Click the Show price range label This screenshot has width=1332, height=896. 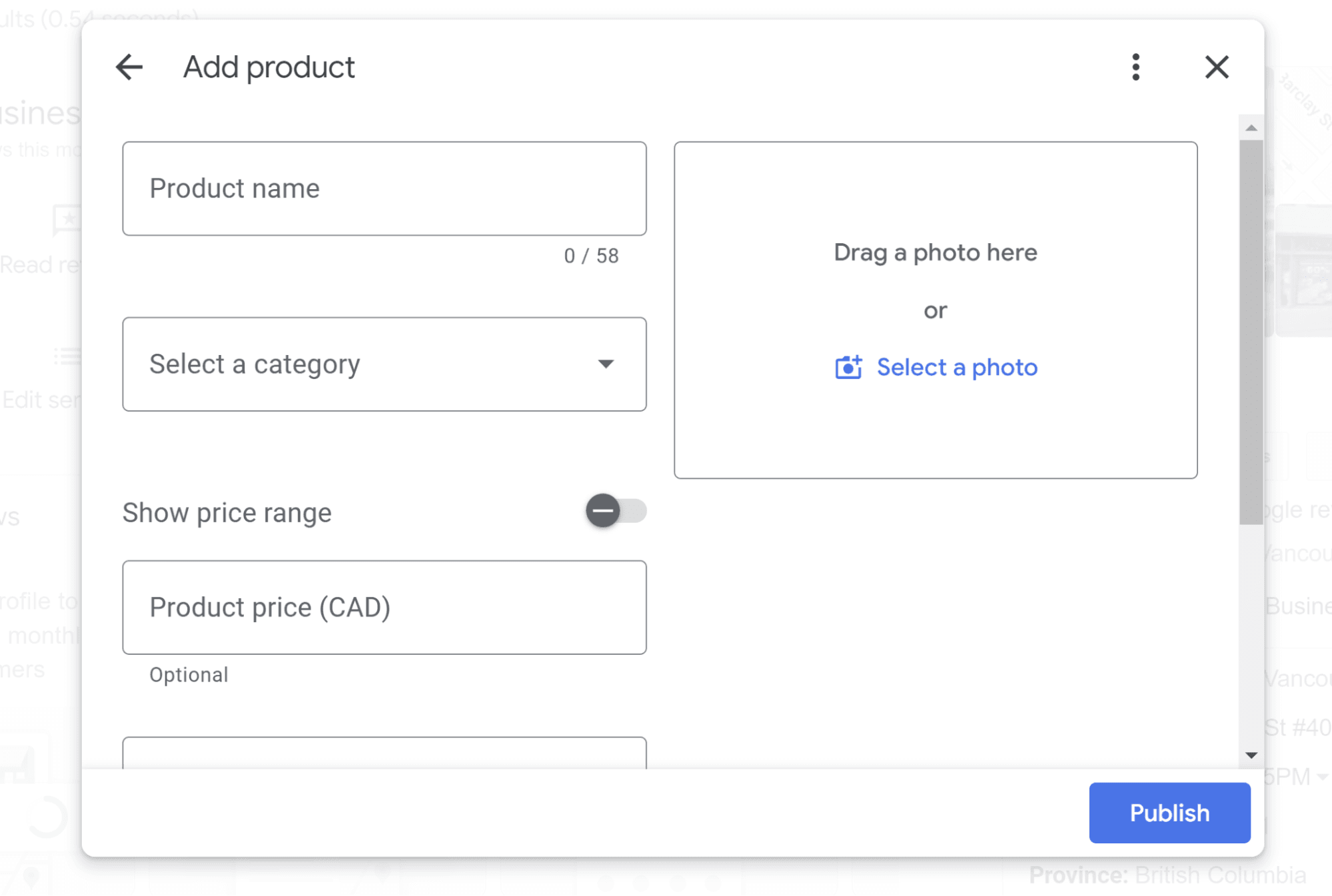point(227,513)
